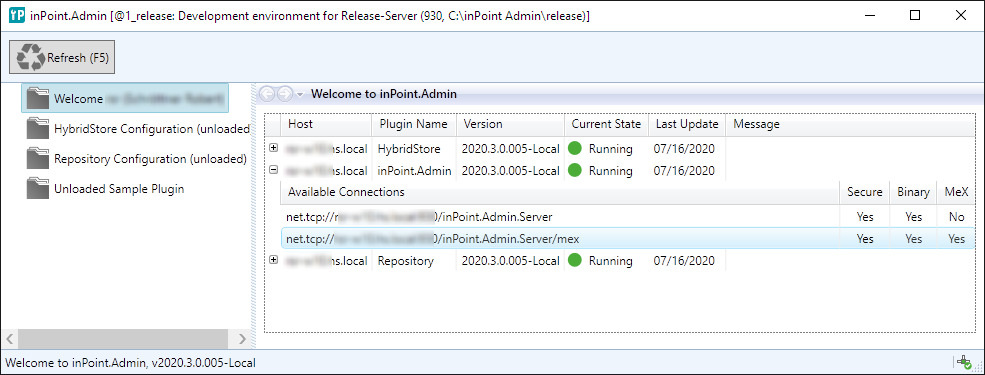This screenshot has height=375, width=985.
Task: Select the HybridStore plugin name cell
Action: [x=409, y=149]
